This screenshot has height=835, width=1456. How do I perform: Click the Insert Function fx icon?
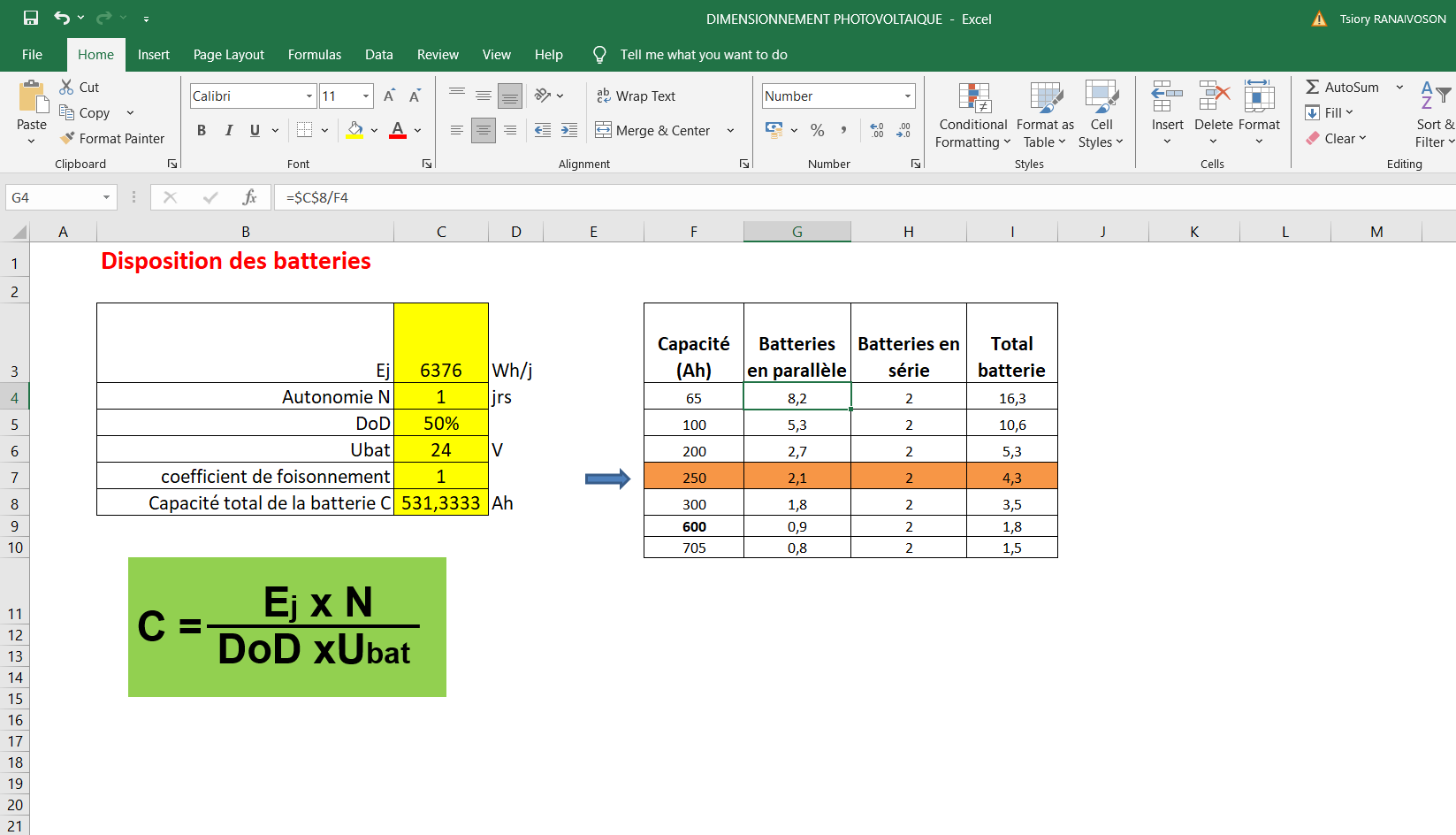pos(250,197)
